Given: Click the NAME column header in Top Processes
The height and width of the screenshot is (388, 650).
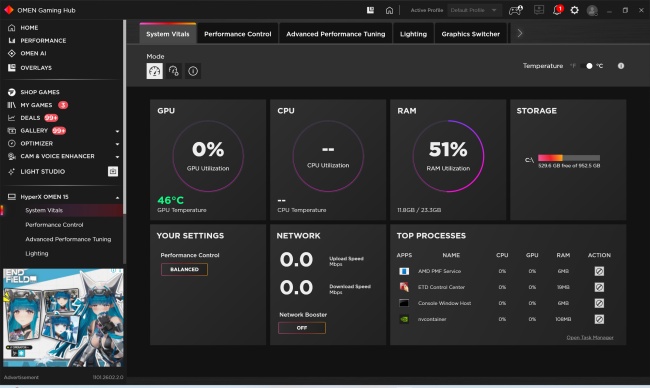Looking at the screenshot, I should tap(451, 255).
